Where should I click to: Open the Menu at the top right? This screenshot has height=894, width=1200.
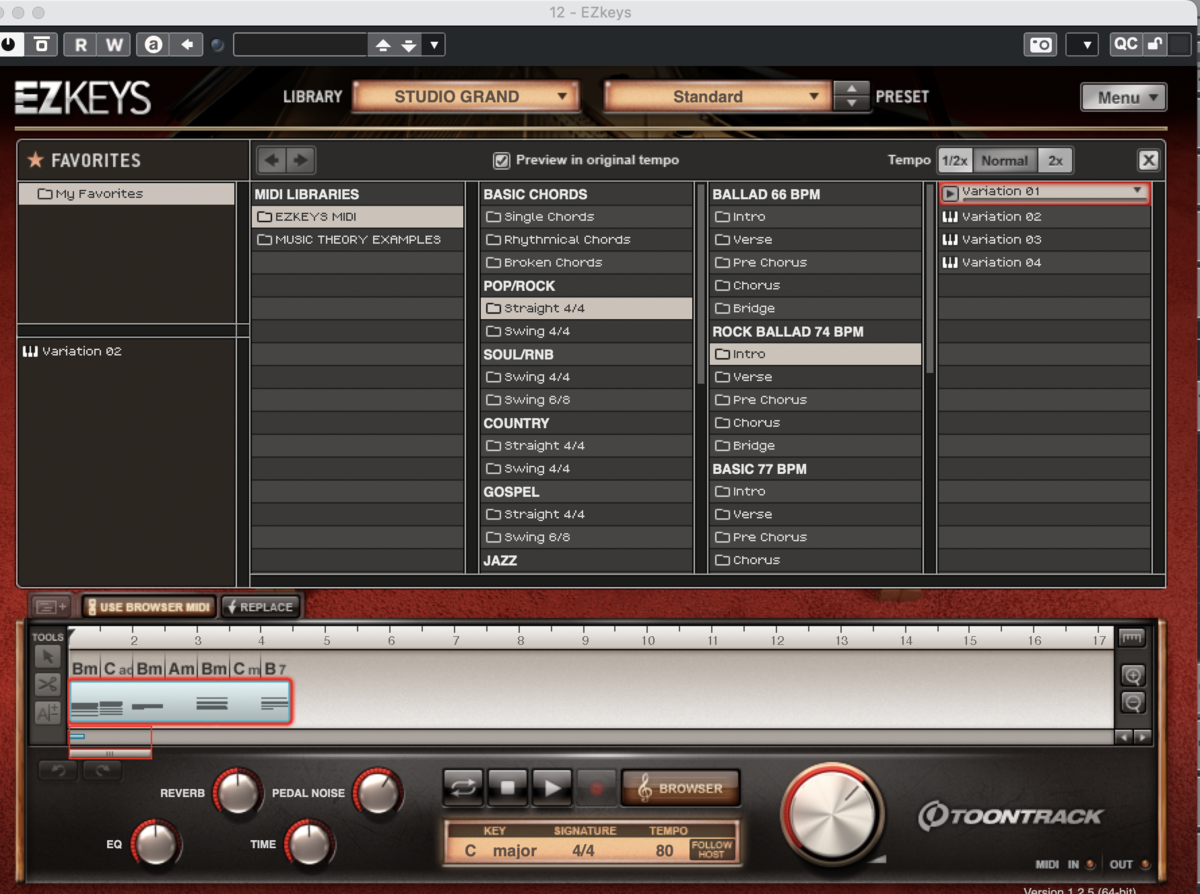[1122, 97]
